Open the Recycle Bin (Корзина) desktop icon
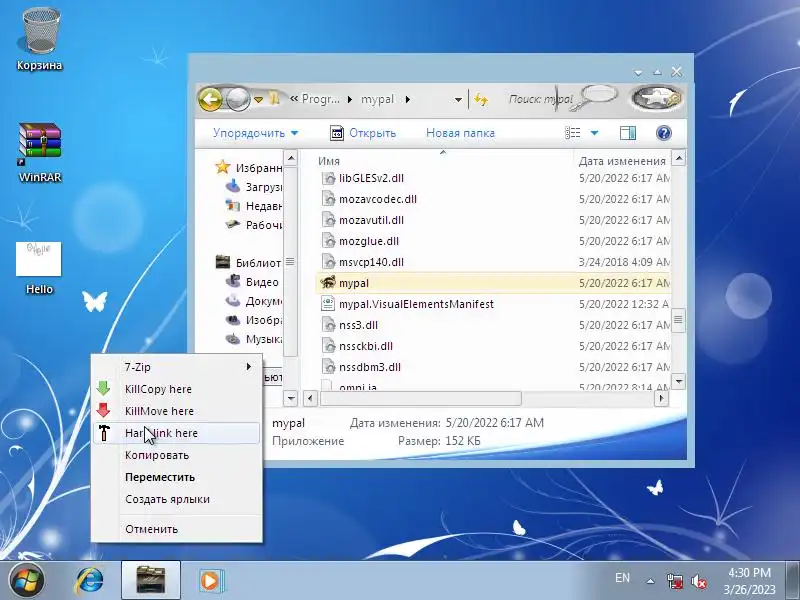 click(x=40, y=39)
